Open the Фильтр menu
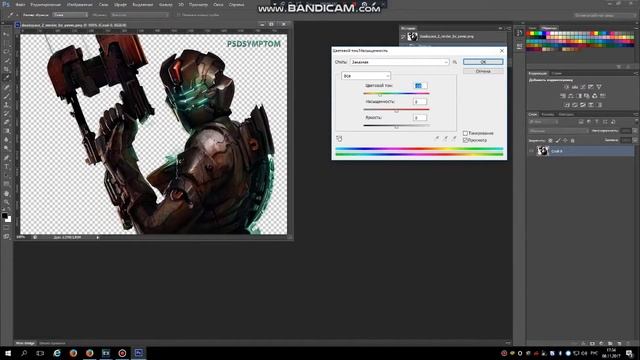This screenshot has height=360, width=640. tap(165, 4)
